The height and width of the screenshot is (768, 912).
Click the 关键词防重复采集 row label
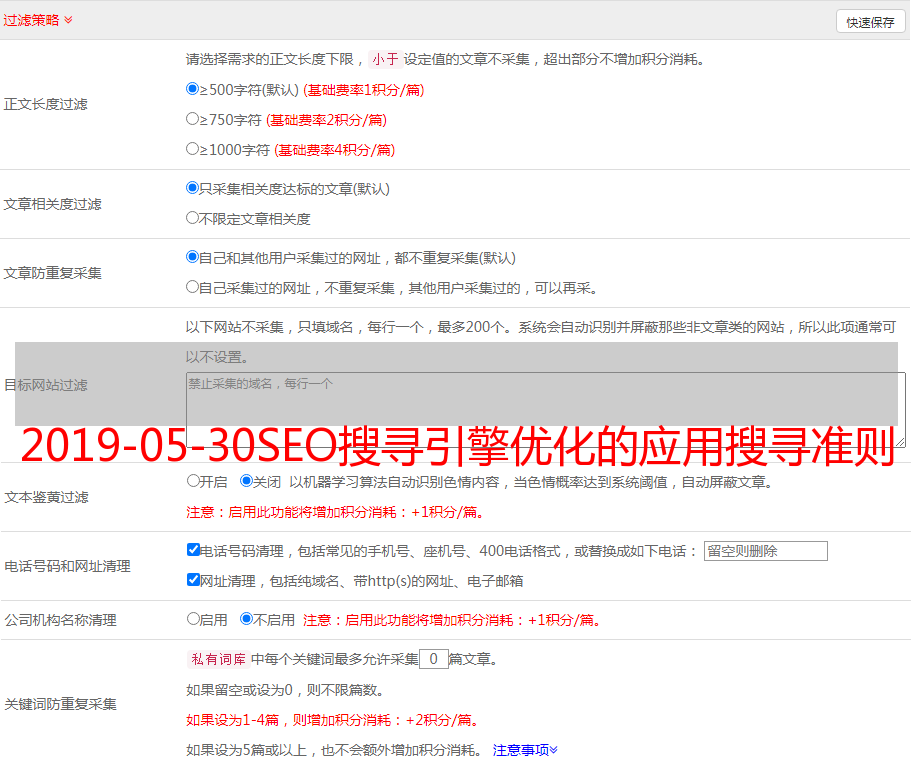(x=60, y=704)
